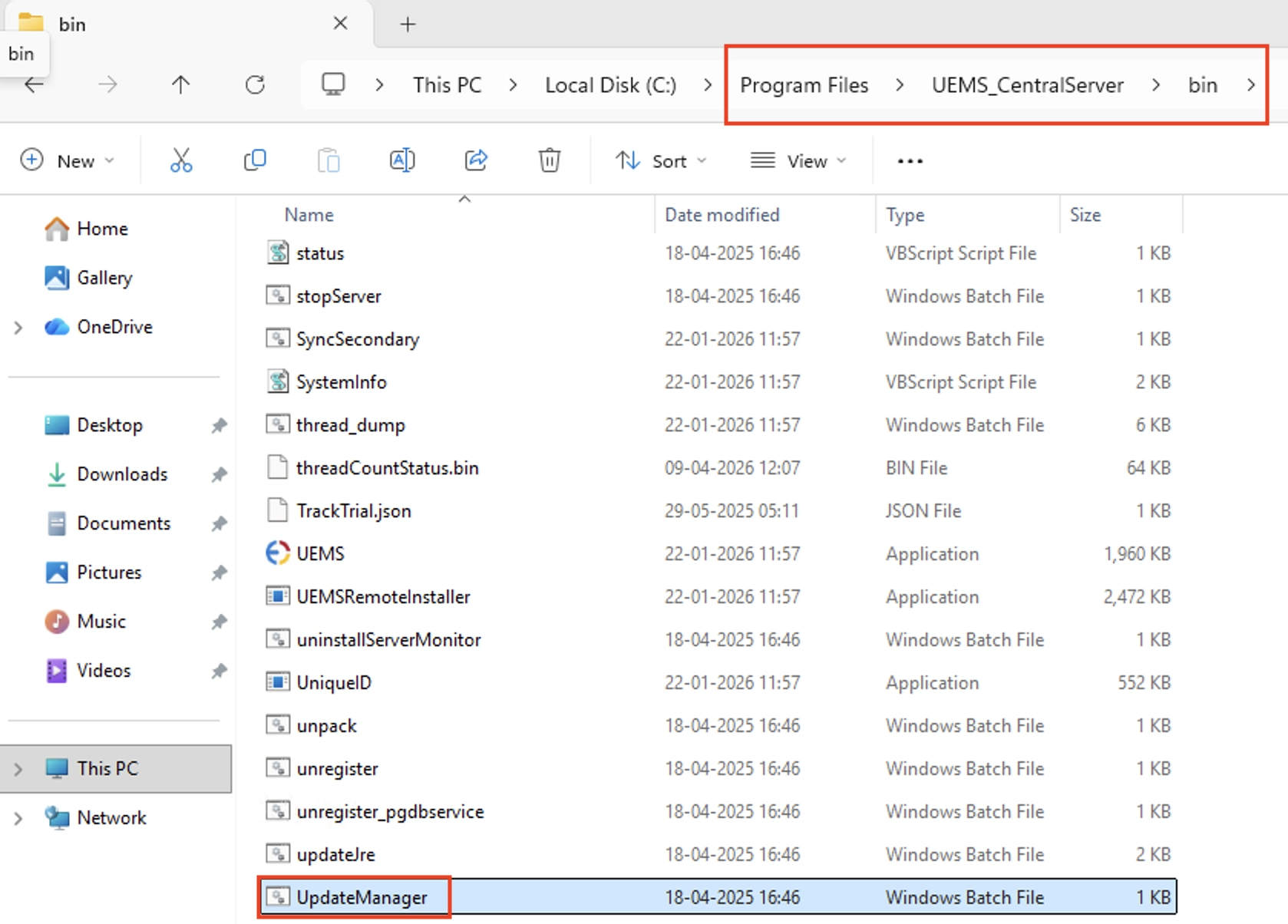The image size is (1288, 924).
Task: Click the Copy icon in toolbar
Action: pos(255,160)
